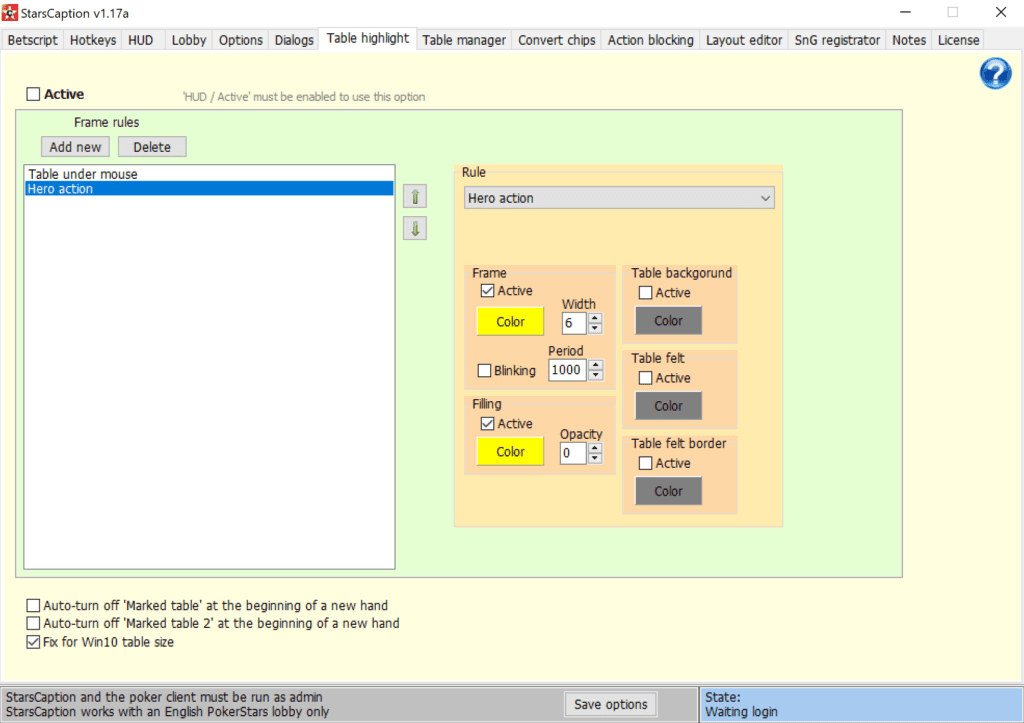Select 'Hero action' rule in list

(x=209, y=189)
